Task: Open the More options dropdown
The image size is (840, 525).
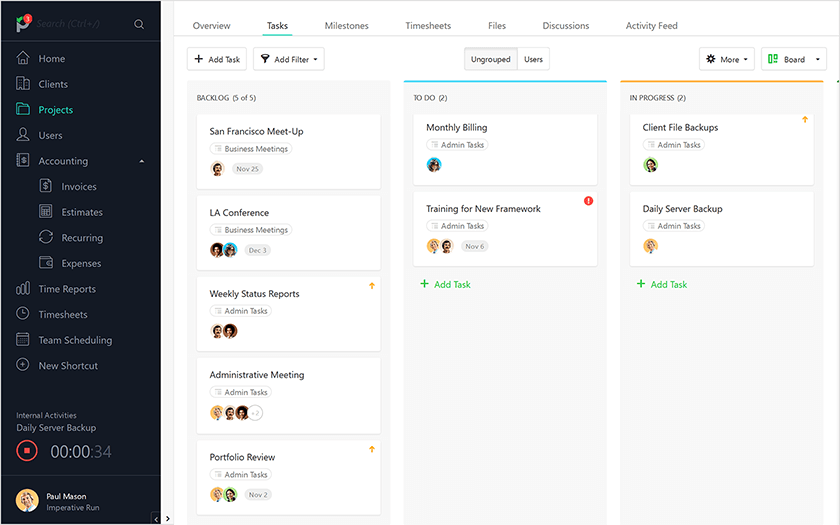Action: [726, 59]
